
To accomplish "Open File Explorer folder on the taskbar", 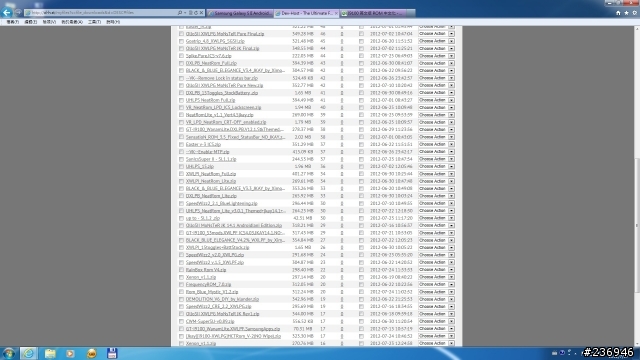I will [50, 353].
